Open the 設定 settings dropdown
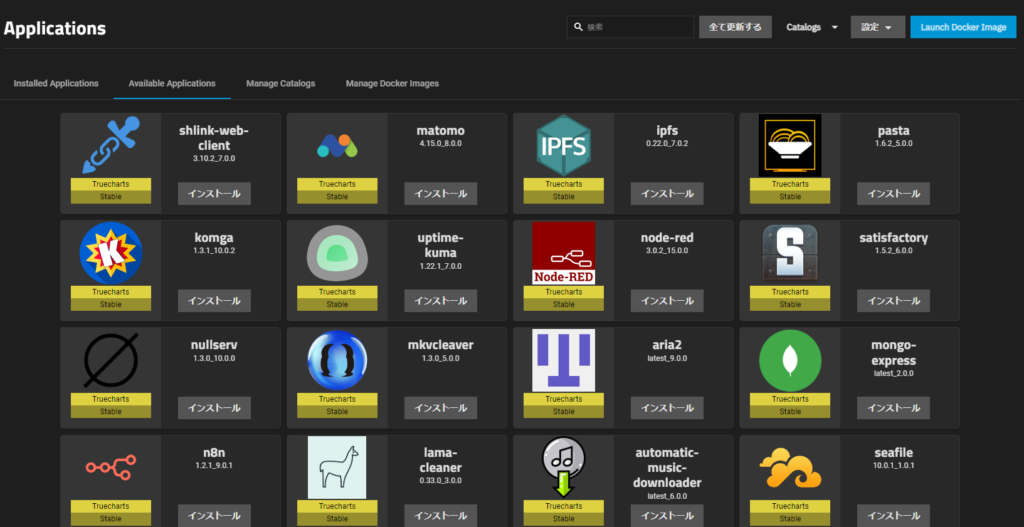The width and height of the screenshot is (1024, 527). tap(877, 27)
